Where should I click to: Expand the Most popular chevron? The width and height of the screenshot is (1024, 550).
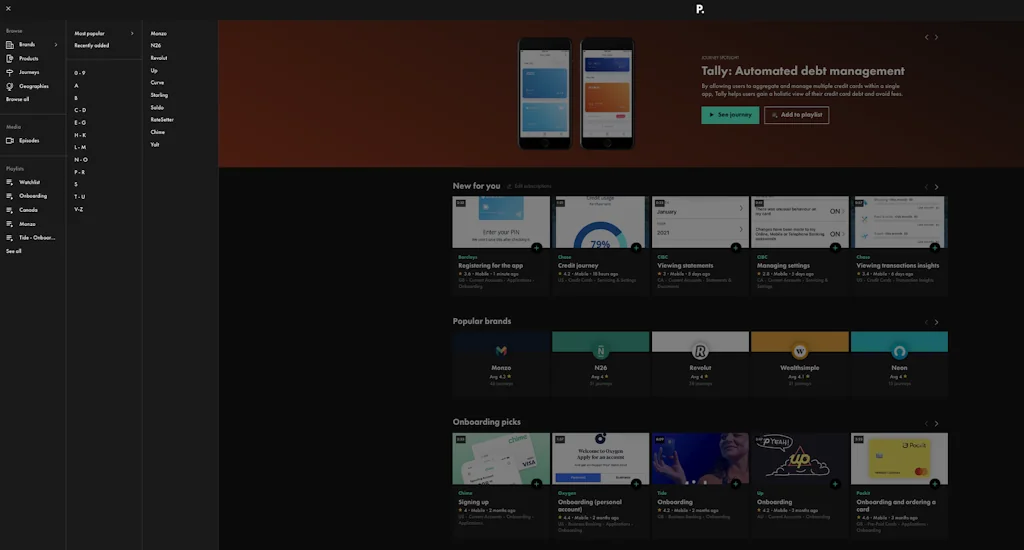pyautogui.click(x=132, y=33)
